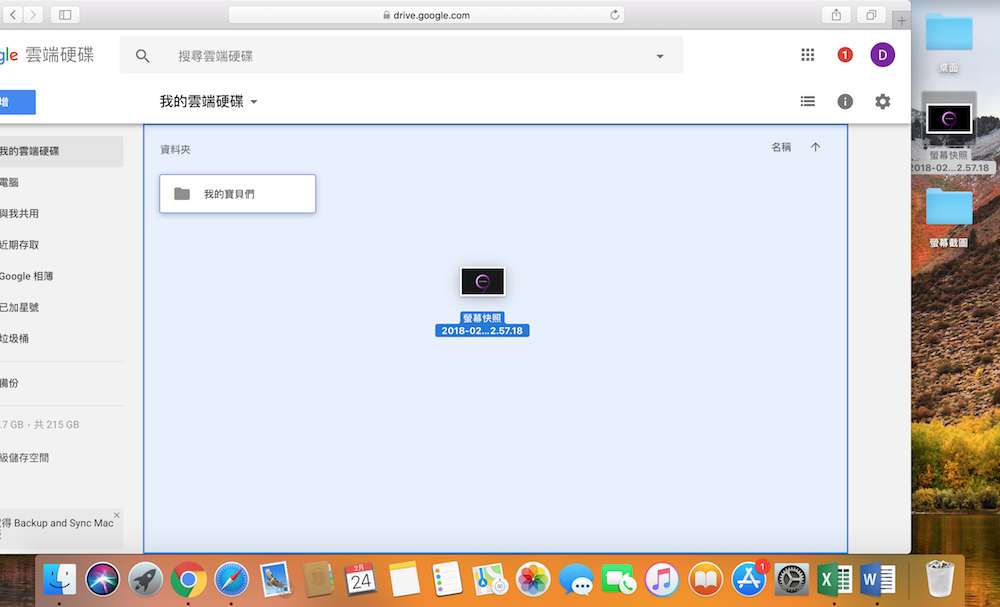Click the Safari share icon
Image resolution: width=1000 pixels, height=607 pixels.
pos(835,15)
